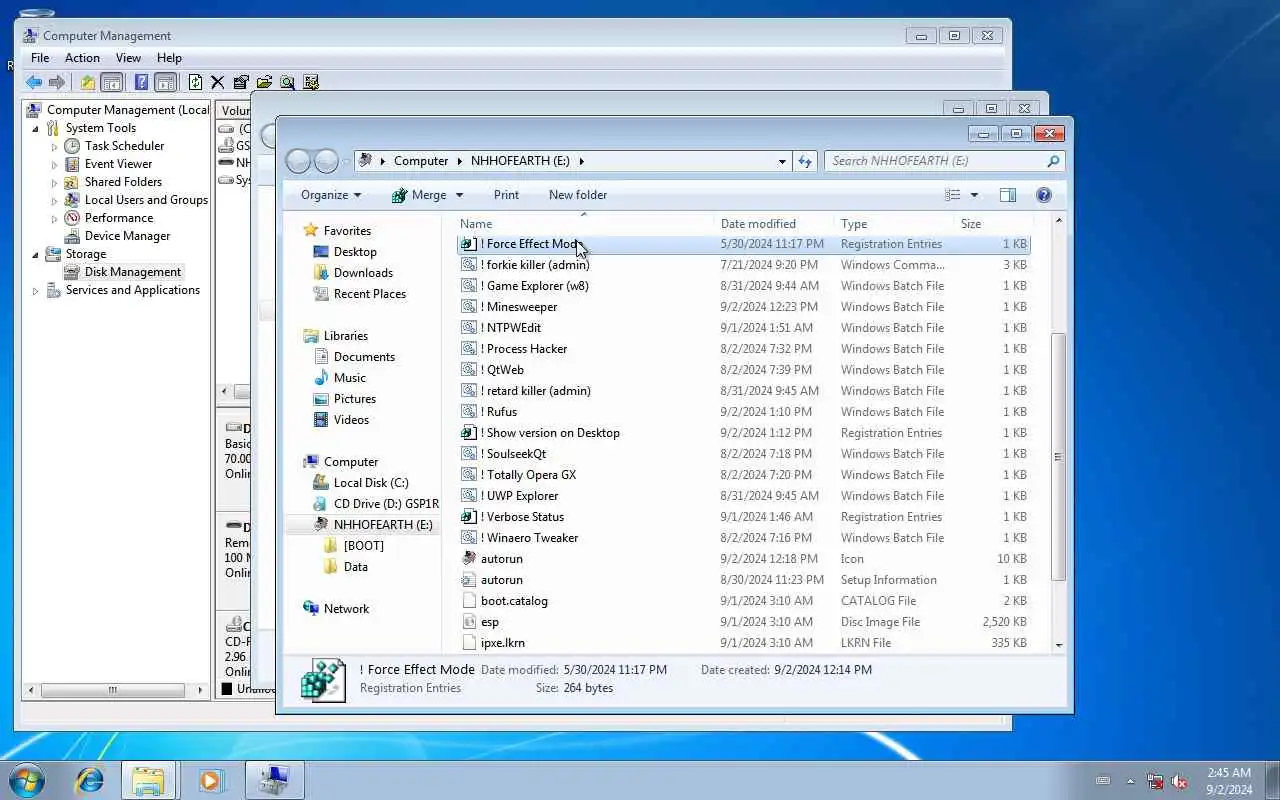Click the Back arrow in Computer Management toolbar
Image resolution: width=1280 pixels, height=800 pixels.
[35, 83]
